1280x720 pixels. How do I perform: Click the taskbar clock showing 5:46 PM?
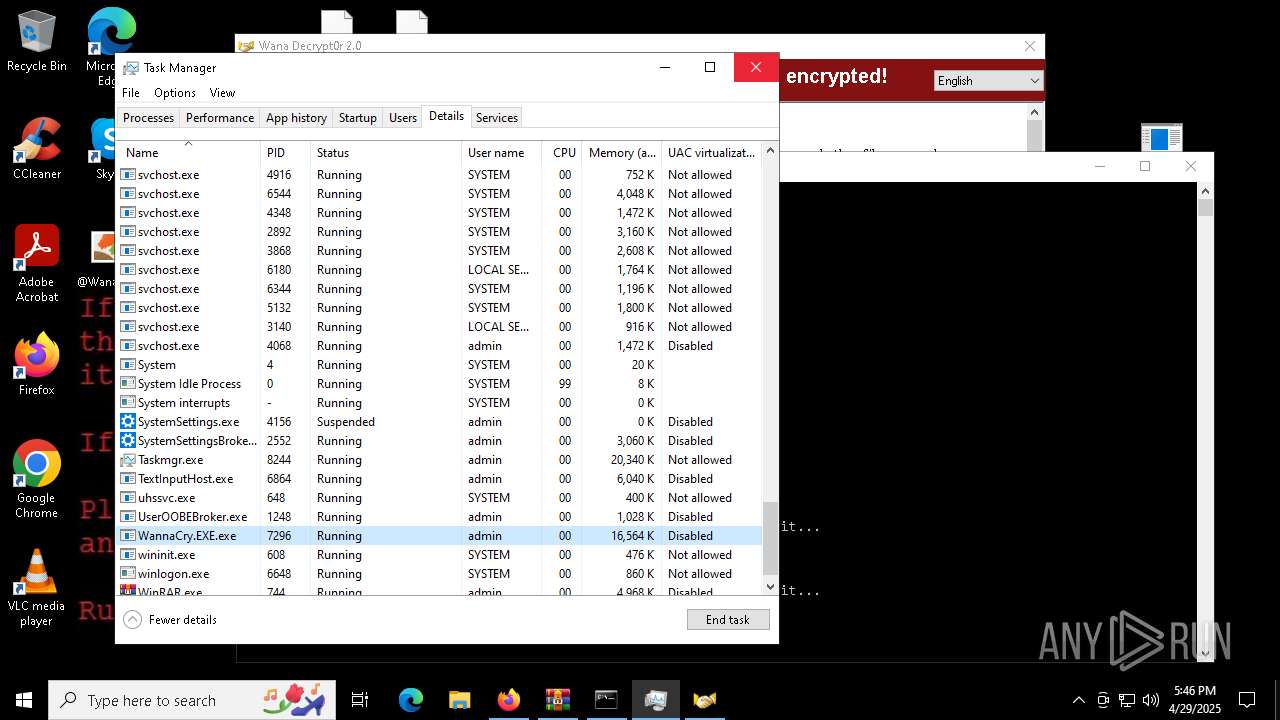pyautogui.click(x=1194, y=700)
